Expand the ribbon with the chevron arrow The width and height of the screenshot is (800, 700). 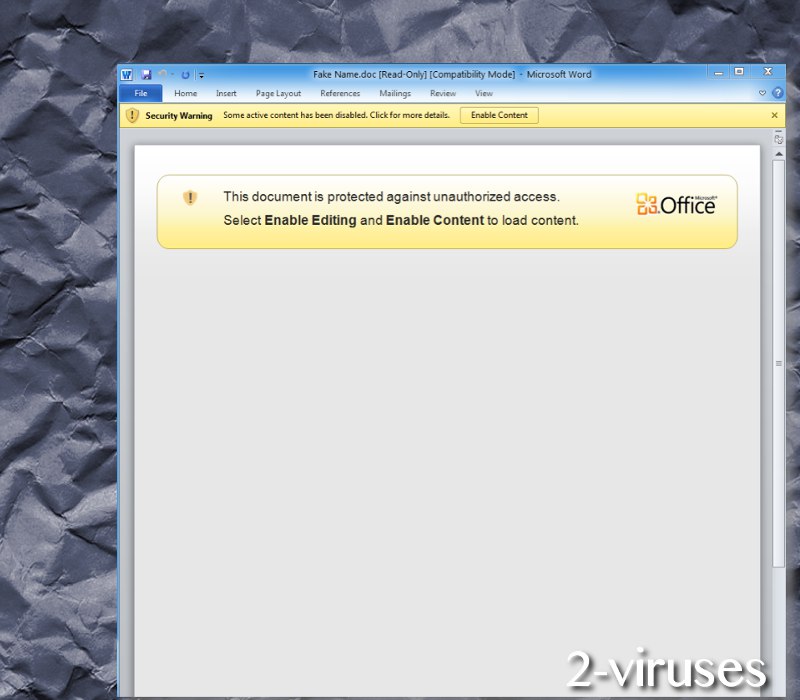[762, 93]
